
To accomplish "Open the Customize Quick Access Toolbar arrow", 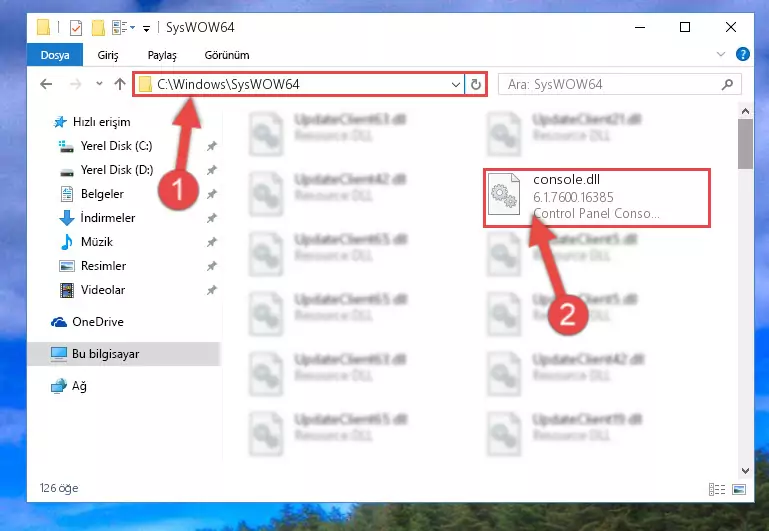I will 146,29.
